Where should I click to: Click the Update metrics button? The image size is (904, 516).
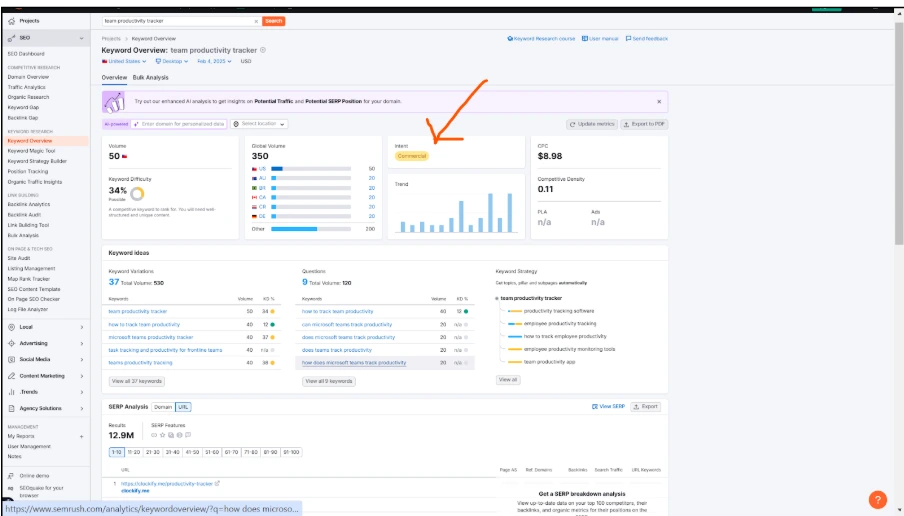click(x=592, y=124)
